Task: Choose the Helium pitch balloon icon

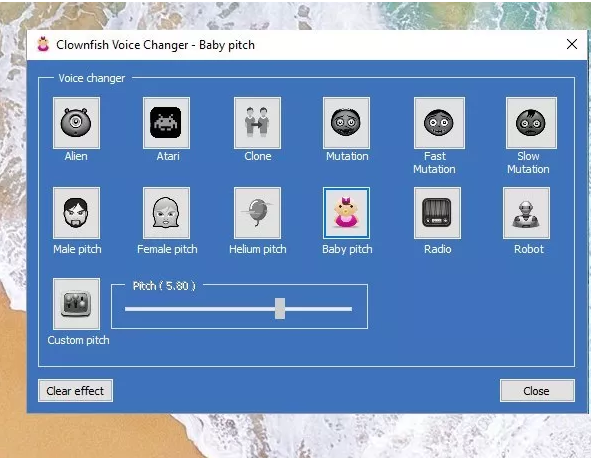Action: pyautogui.click(x=257, y=213)
